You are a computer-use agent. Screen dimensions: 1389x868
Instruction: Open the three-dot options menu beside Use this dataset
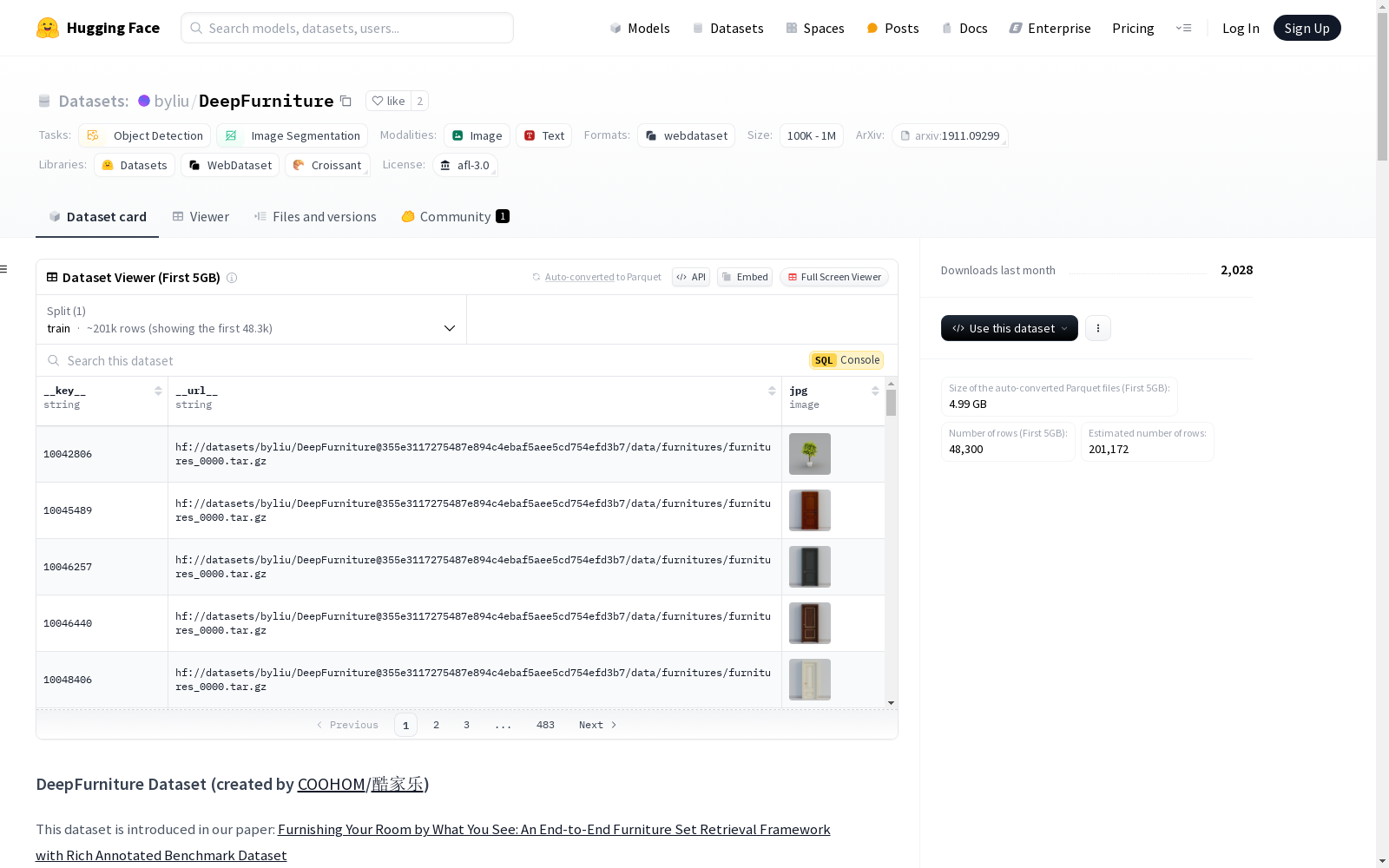click(1098, 328)
